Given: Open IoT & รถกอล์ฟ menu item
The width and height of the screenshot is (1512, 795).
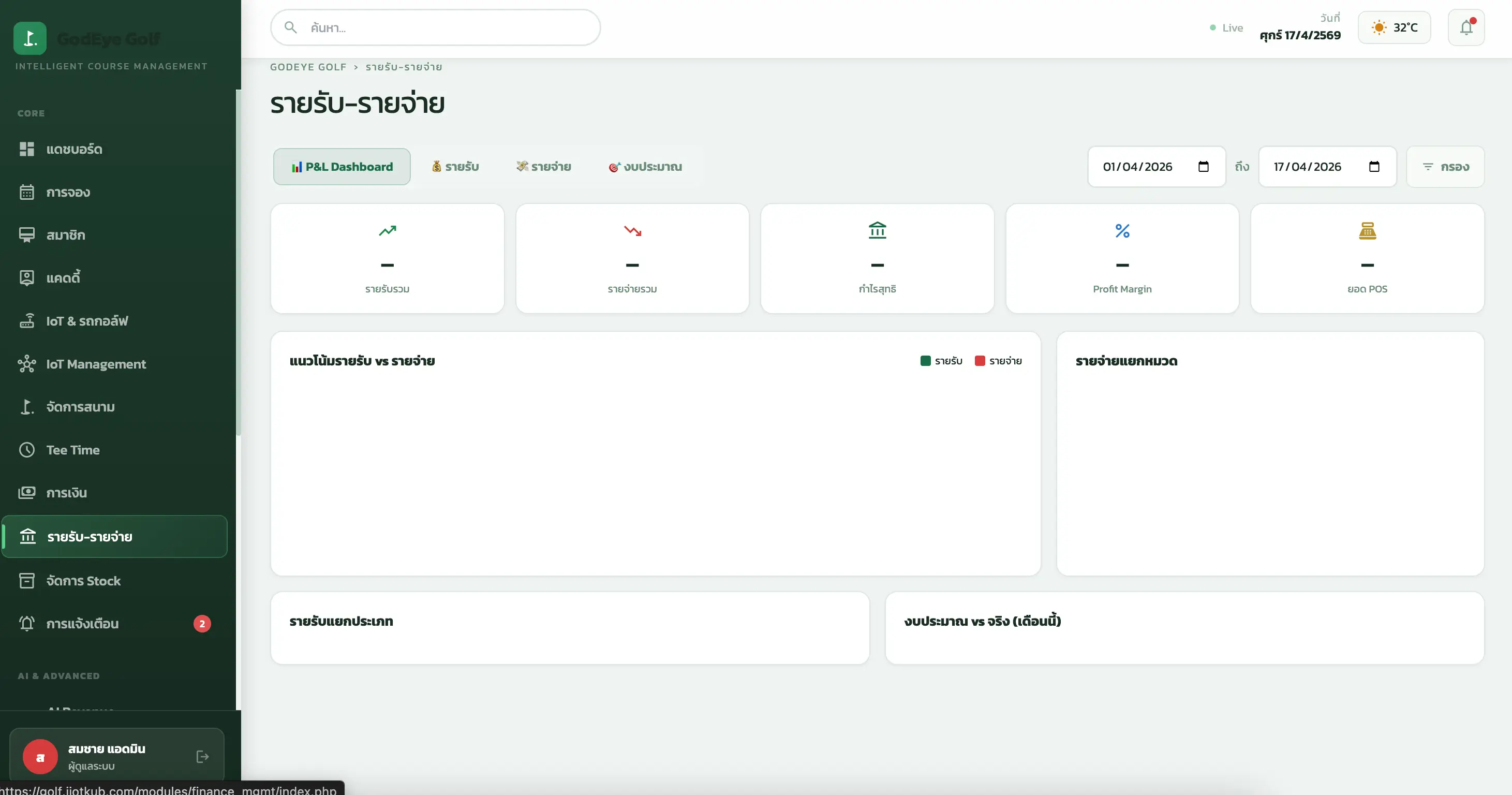Looking at the screenshot, I should 114,320.
